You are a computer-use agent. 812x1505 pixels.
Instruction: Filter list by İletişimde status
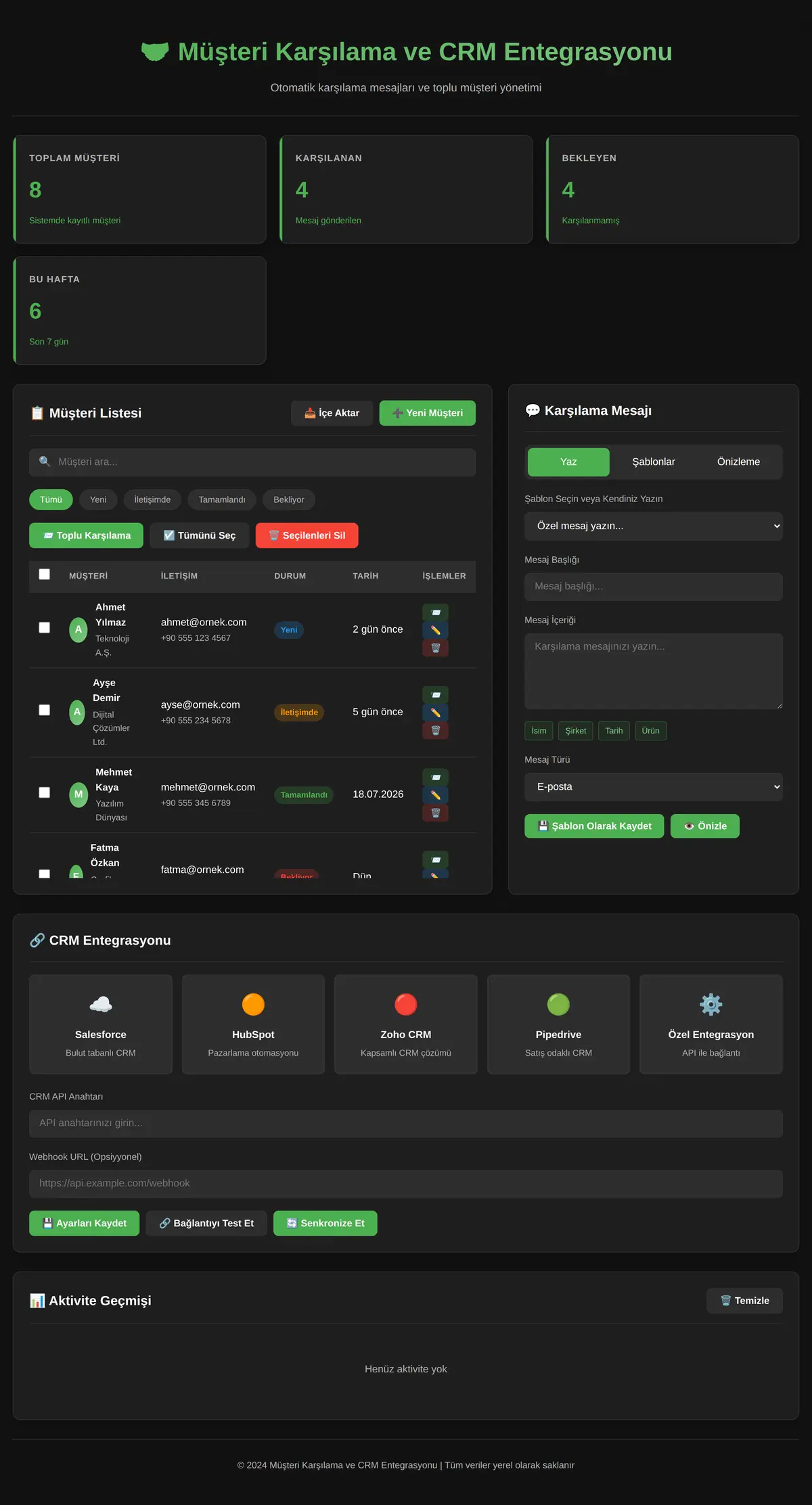(152, 499)
